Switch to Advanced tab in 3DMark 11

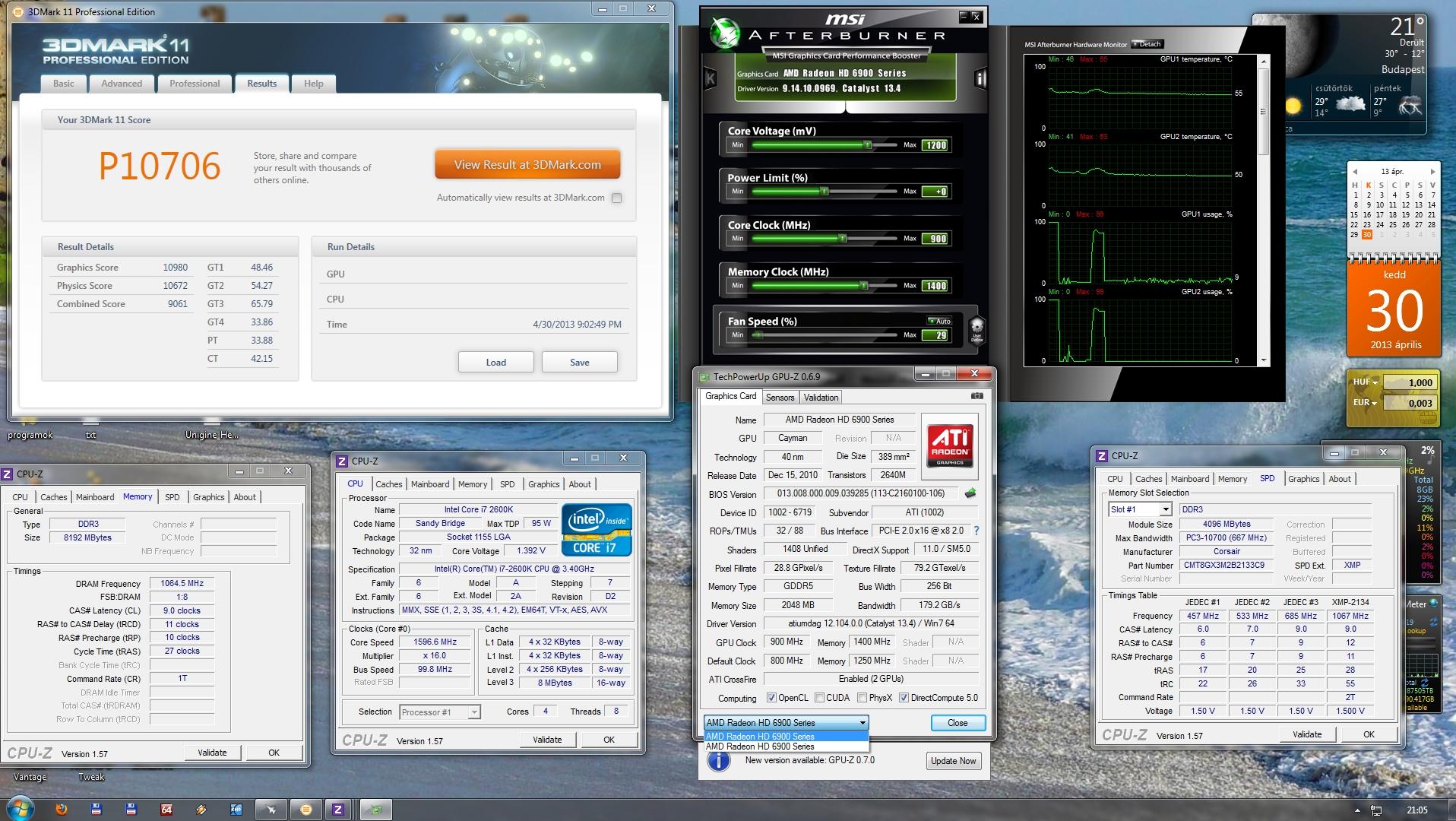122,84
